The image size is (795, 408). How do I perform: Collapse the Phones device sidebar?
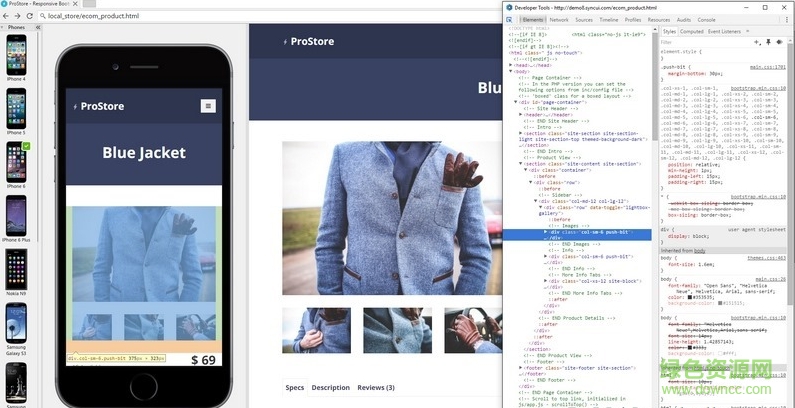(x=38, y=28)
